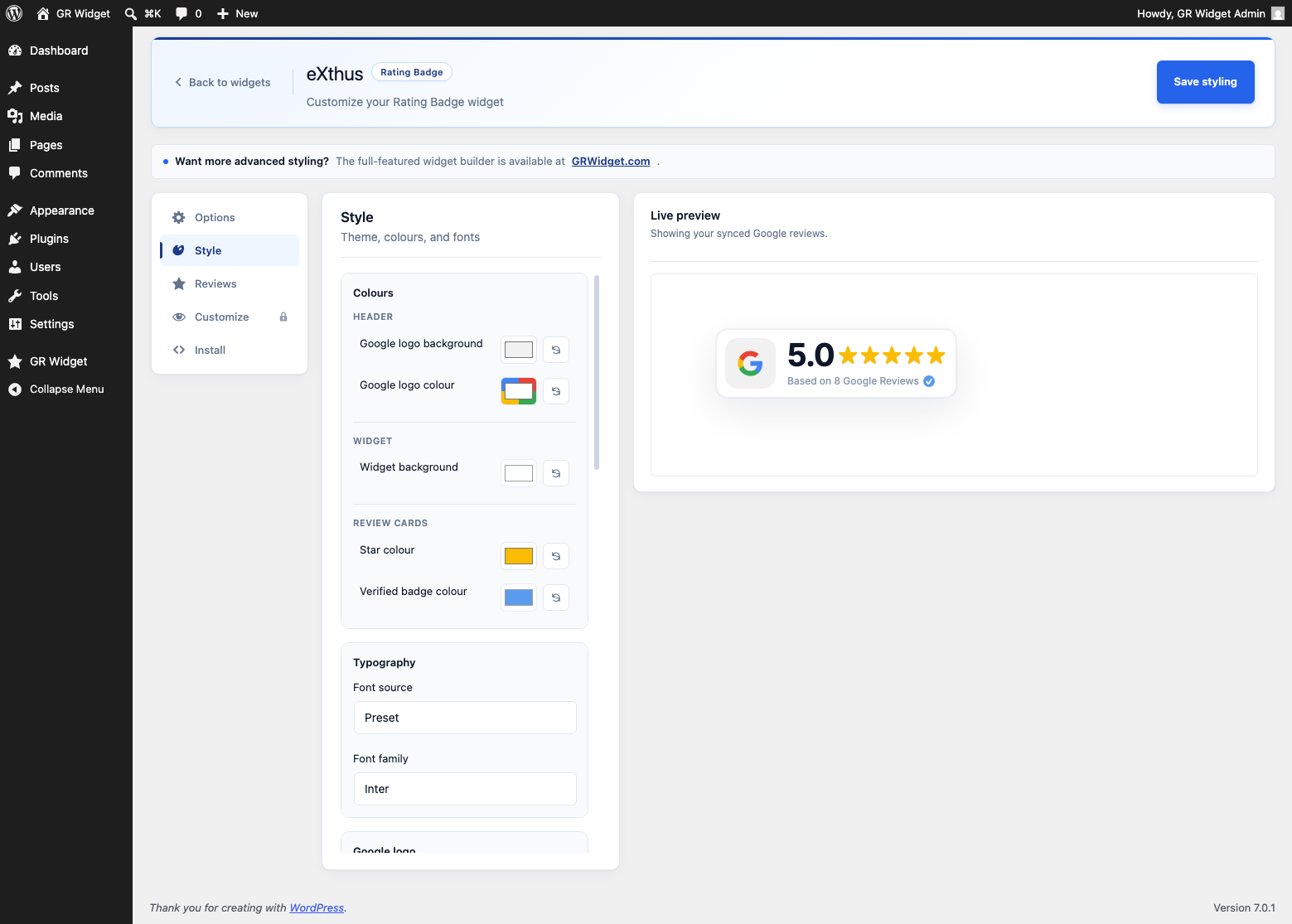Click the Reviews star icon
Viewport: 1292px width, 924px height.
click(178, 283)
